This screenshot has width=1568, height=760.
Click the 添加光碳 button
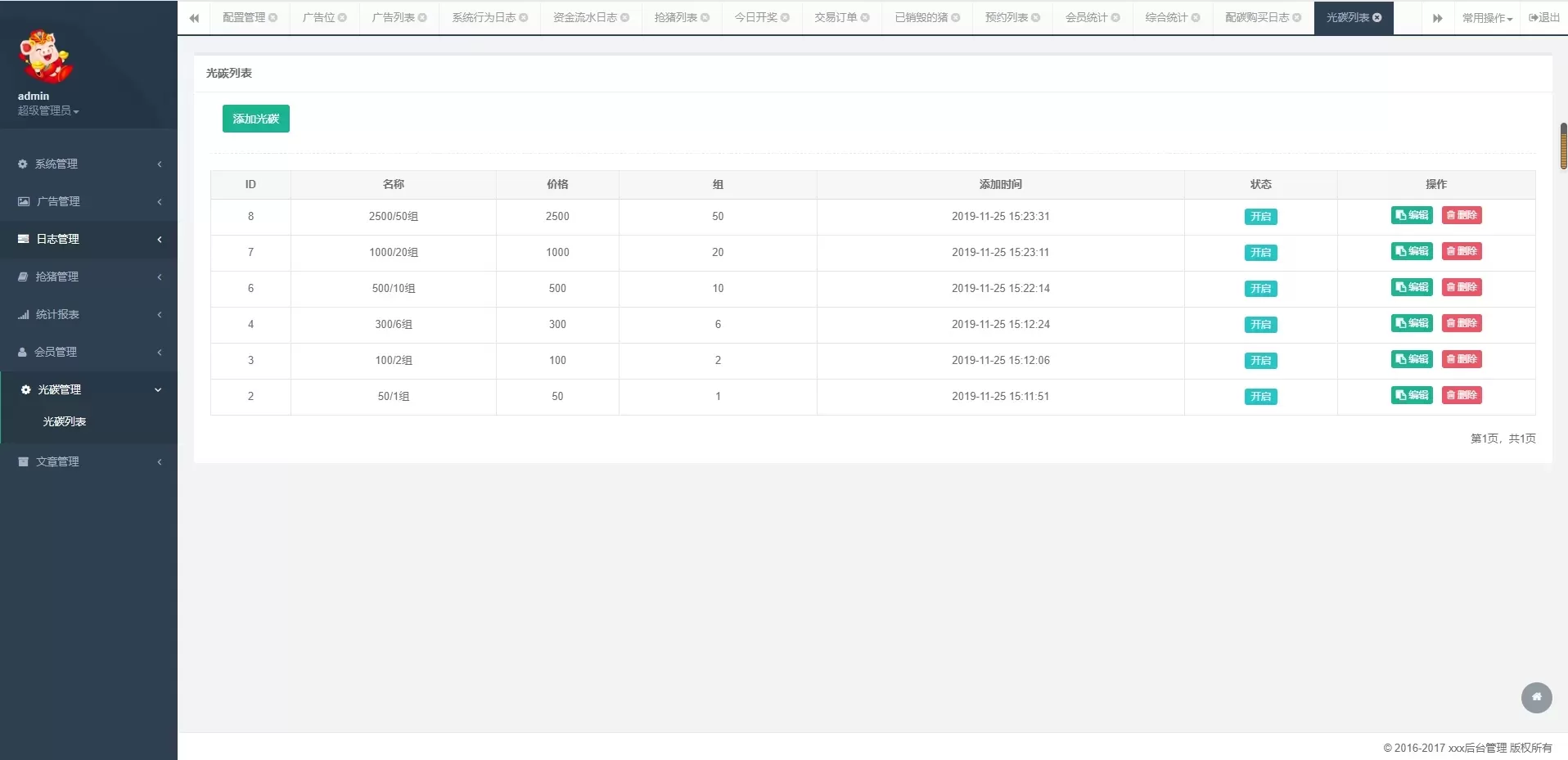(x=255, y=119)
